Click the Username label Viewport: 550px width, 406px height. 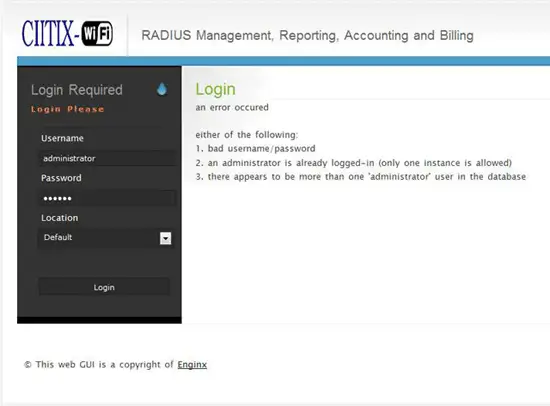(62, 138)
